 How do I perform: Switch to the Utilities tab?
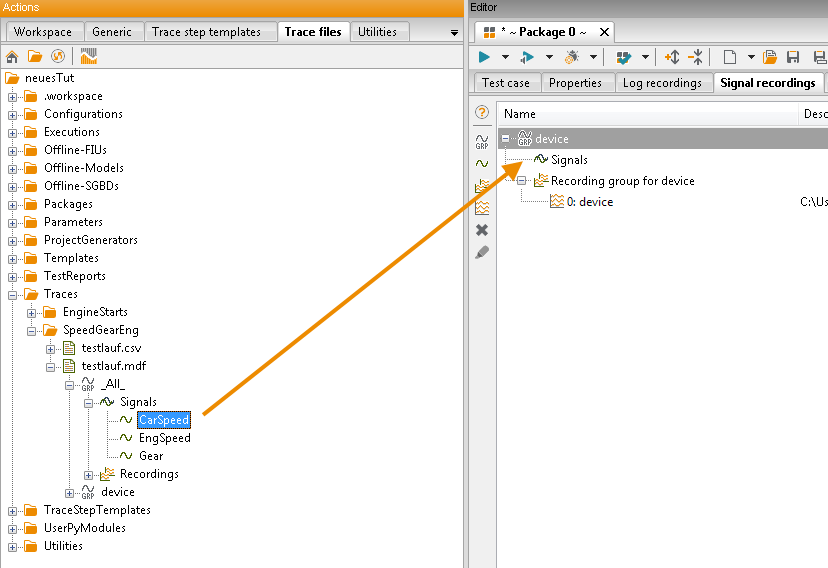377,32
